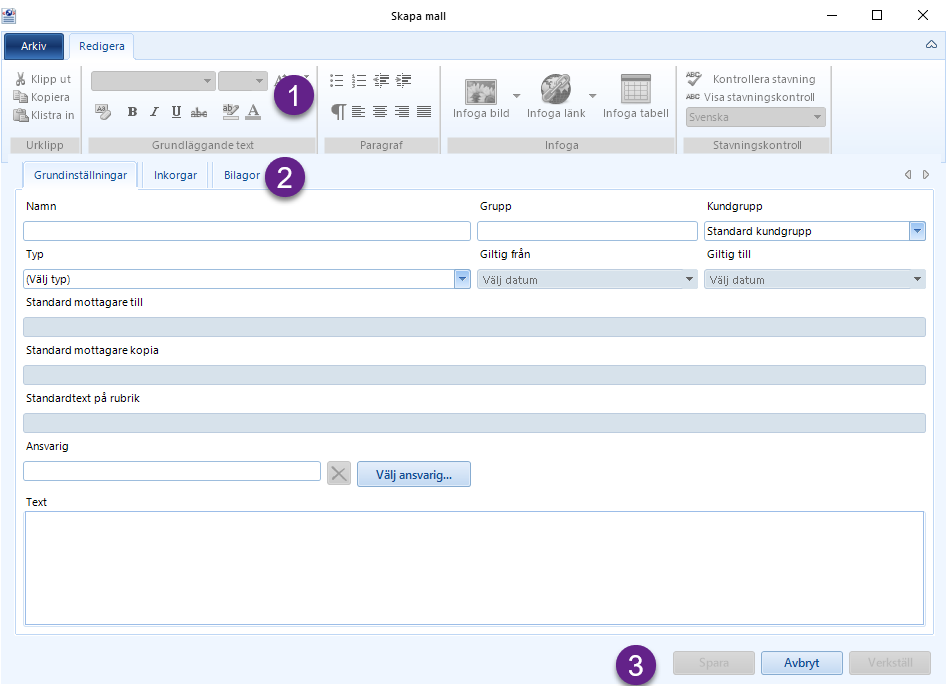947x686 pixels.
Task: Click the Kopiera copy icon
Action: point(21,97)
